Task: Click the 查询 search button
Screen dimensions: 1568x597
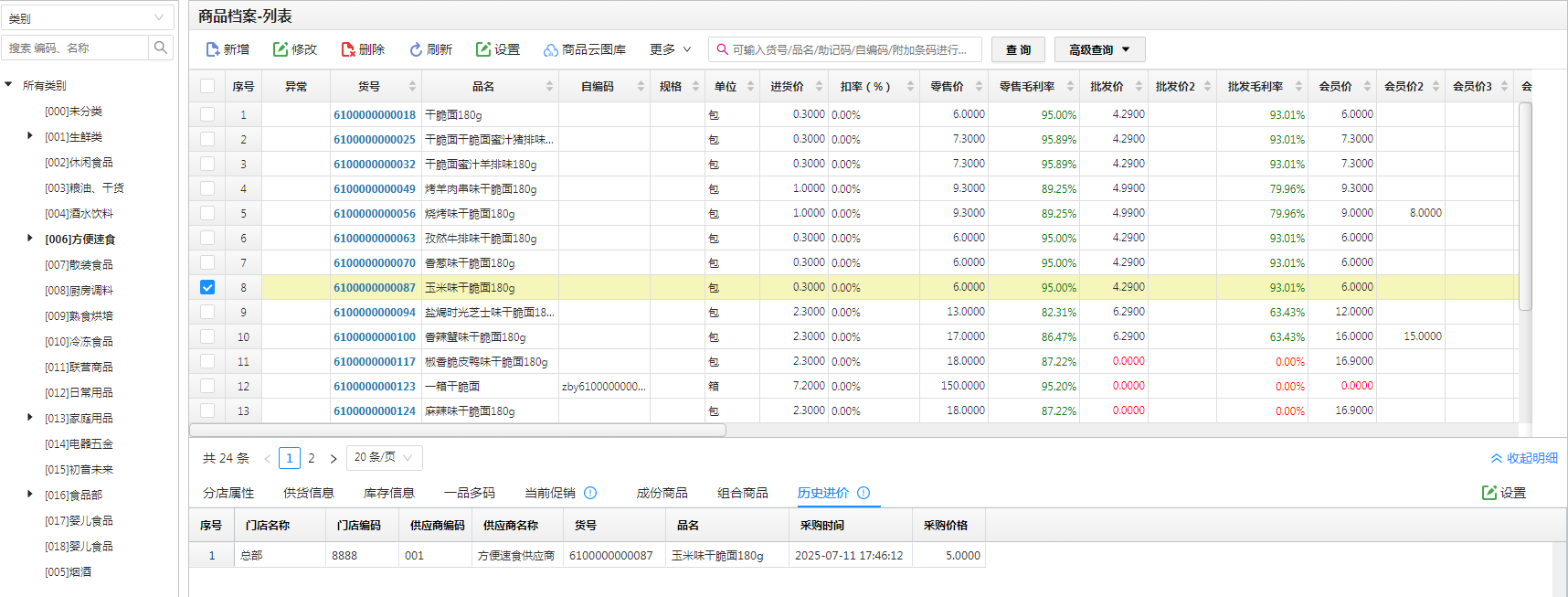Action: (1018, 49)
